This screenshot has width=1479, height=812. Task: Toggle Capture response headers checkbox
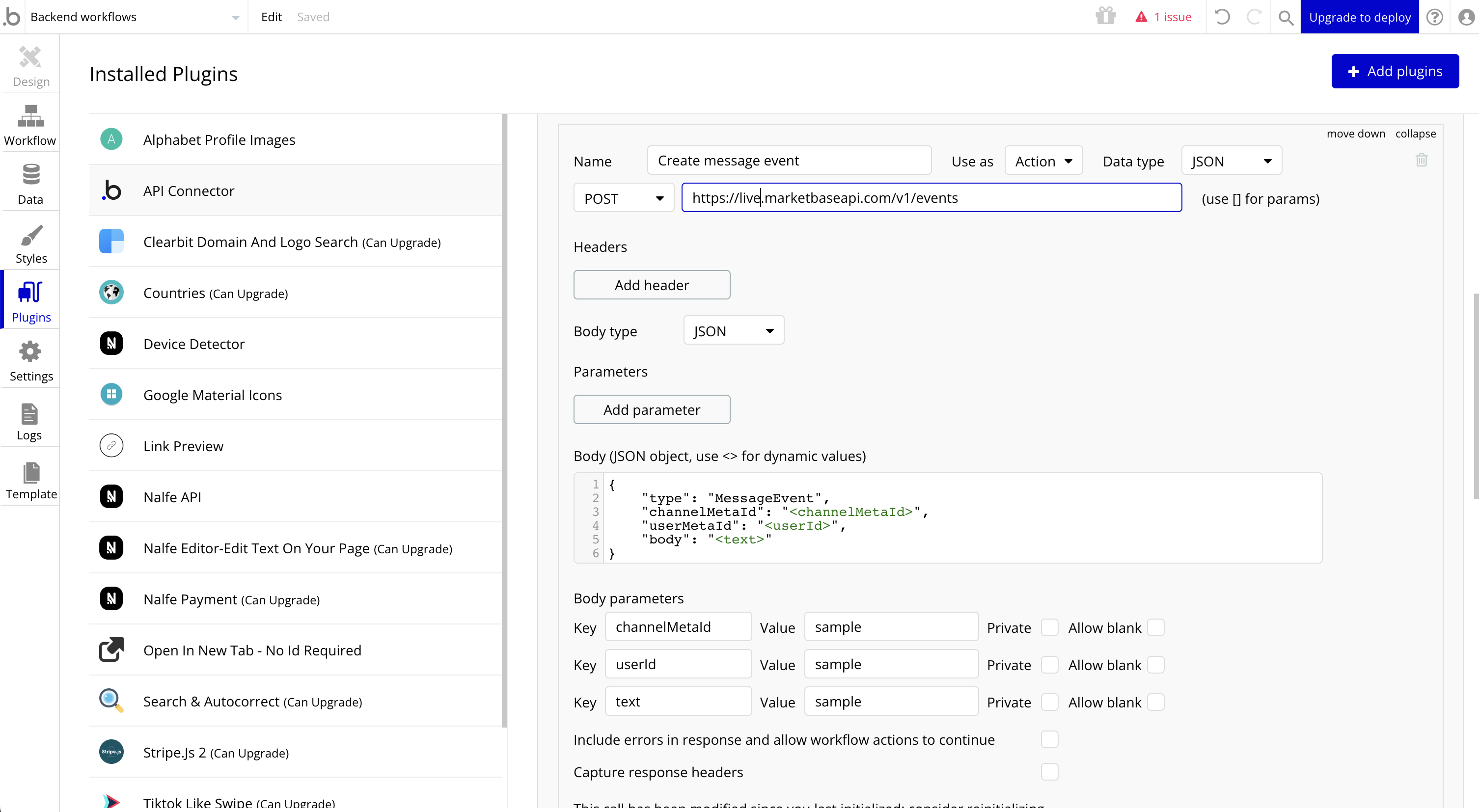(x=1049, y=772)
